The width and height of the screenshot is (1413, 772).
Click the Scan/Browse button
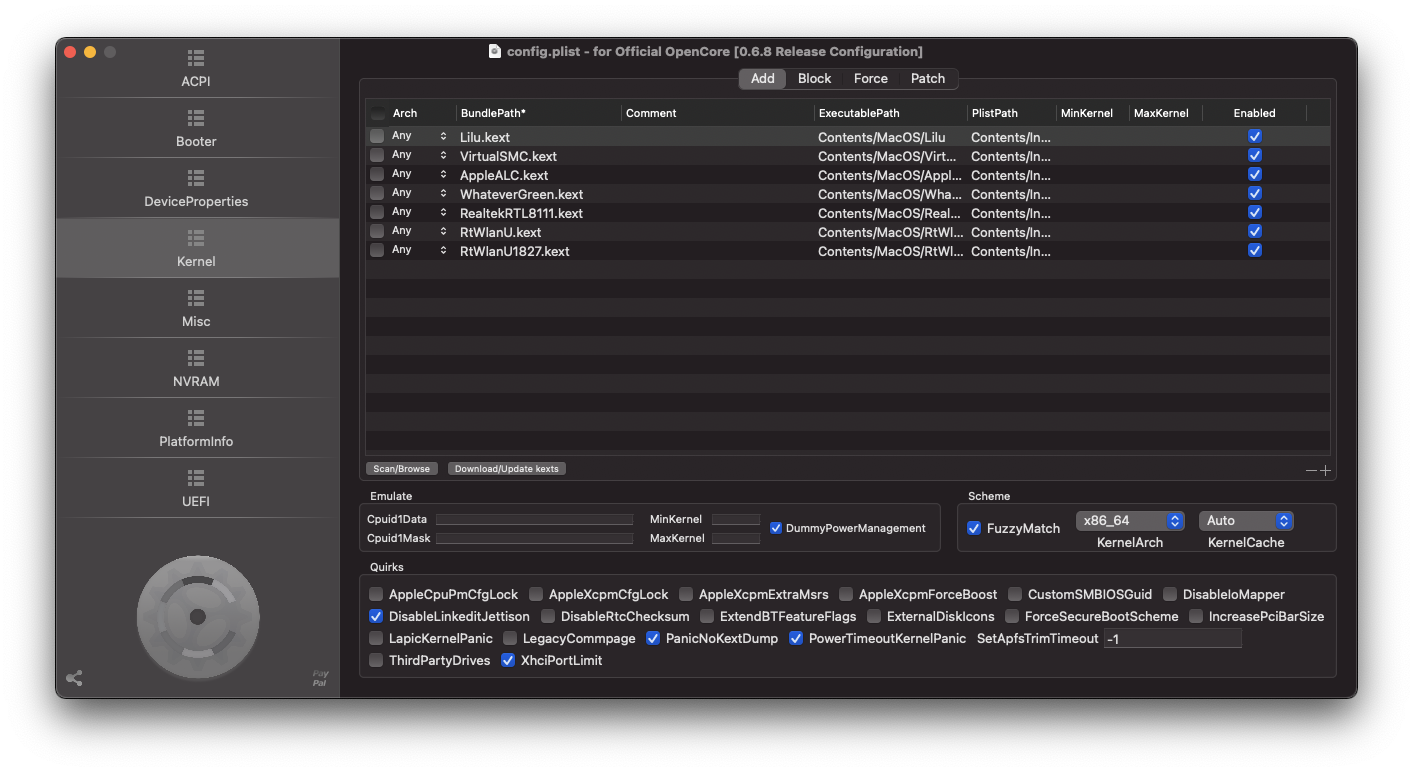[x=401, y=468]
